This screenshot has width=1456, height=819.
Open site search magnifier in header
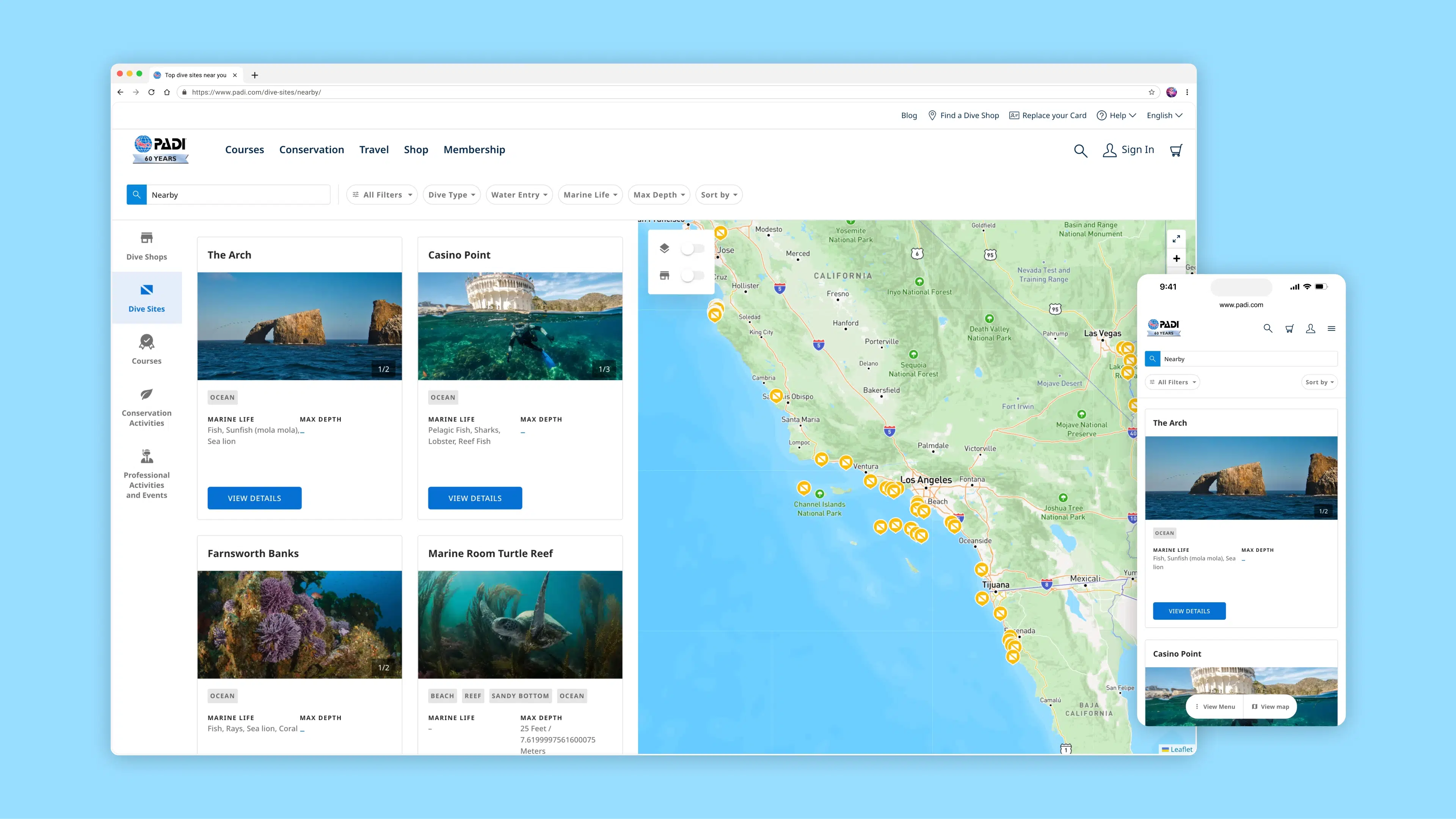[x=1080, y=150]
